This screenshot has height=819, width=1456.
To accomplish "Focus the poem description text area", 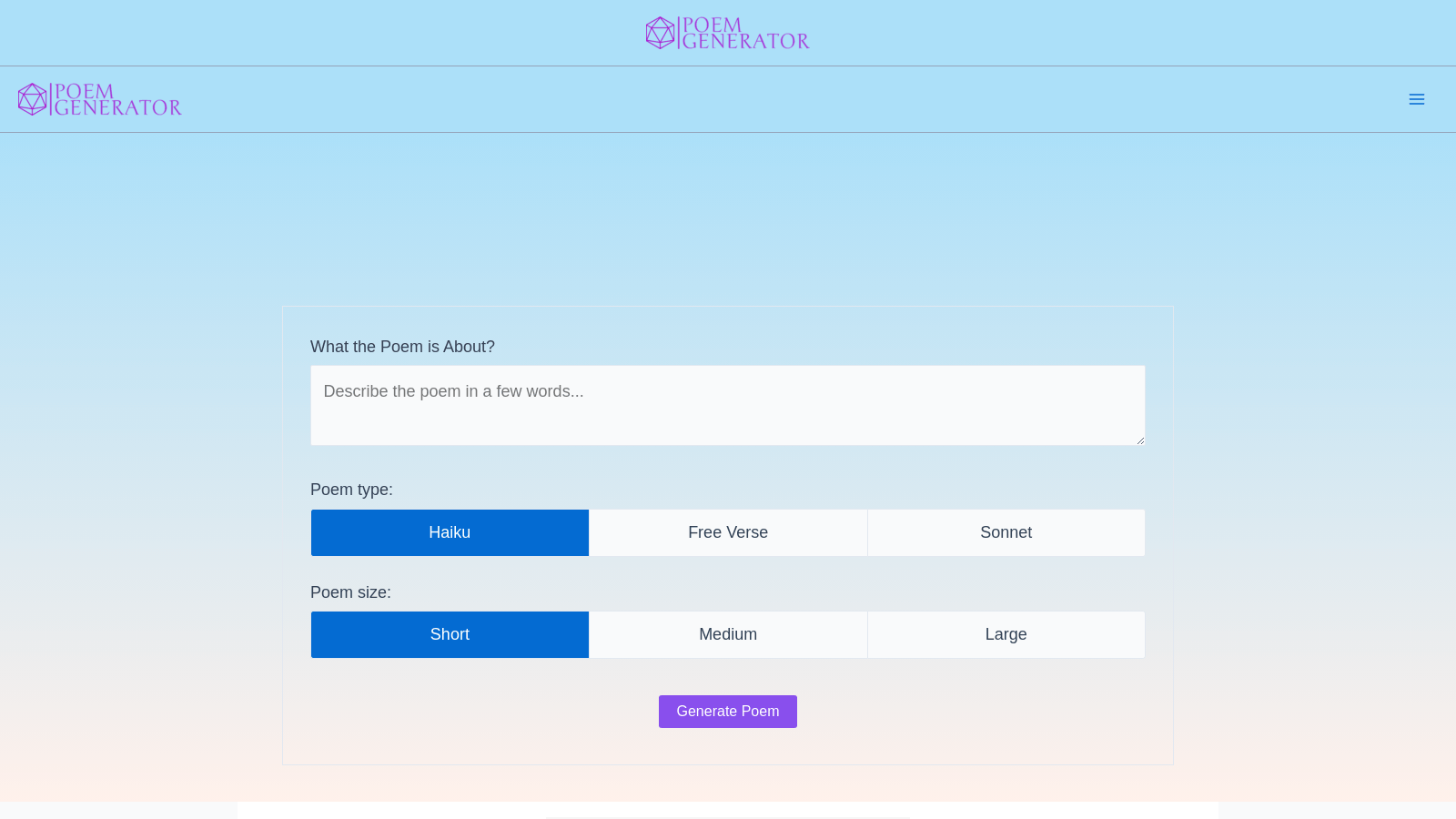I will pos(728,406).
